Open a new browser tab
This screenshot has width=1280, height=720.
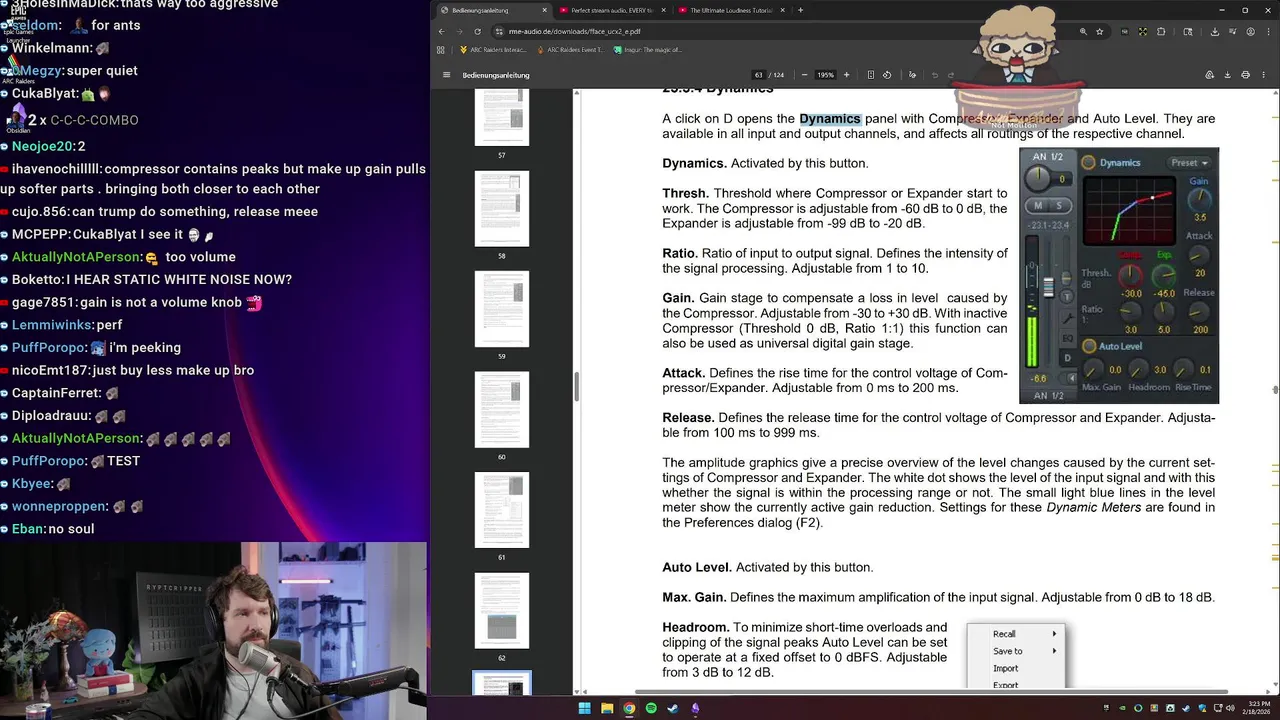(800, 10)
